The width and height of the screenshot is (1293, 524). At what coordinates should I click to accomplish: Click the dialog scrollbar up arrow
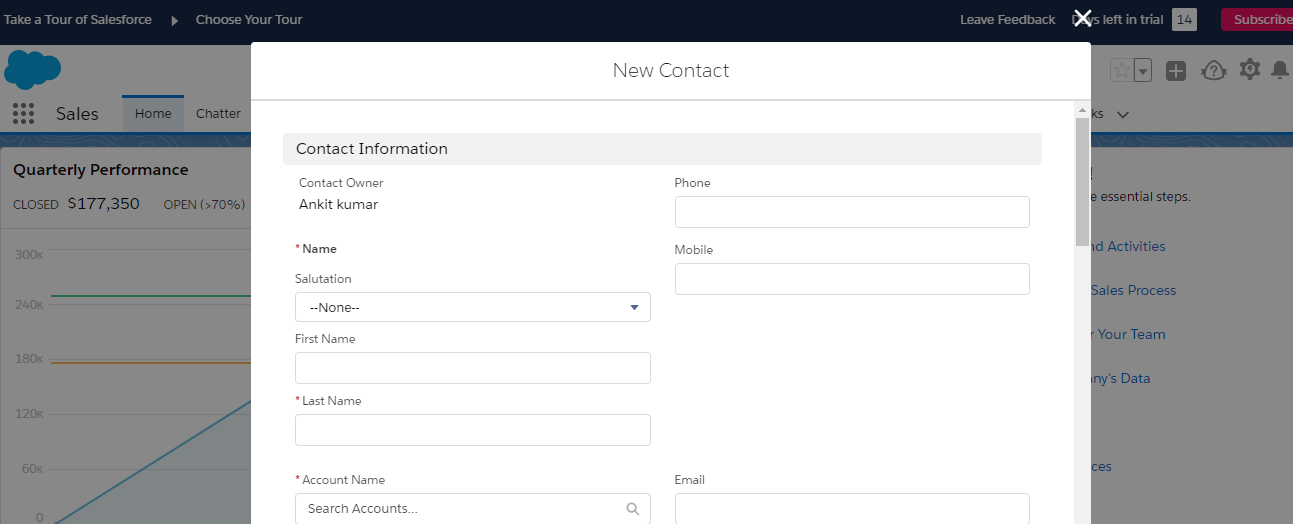click(x=1082, y=109)
